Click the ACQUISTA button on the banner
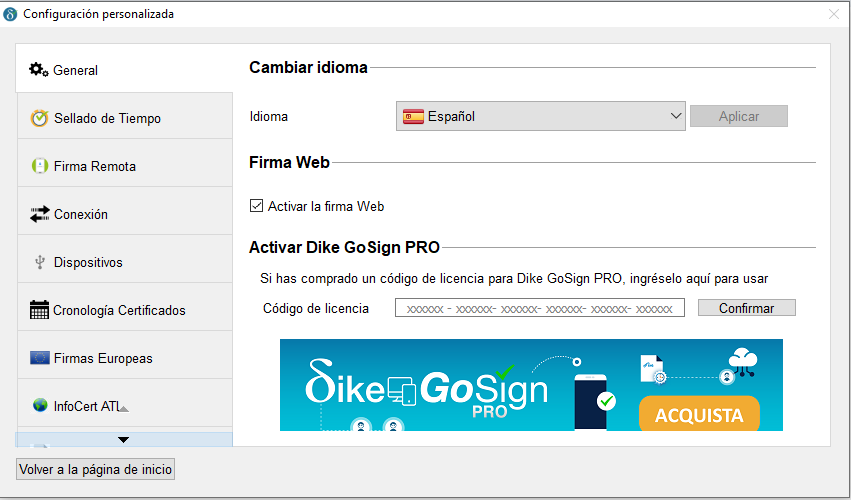This screenshot has height=500, width=851. click(699, 414)
